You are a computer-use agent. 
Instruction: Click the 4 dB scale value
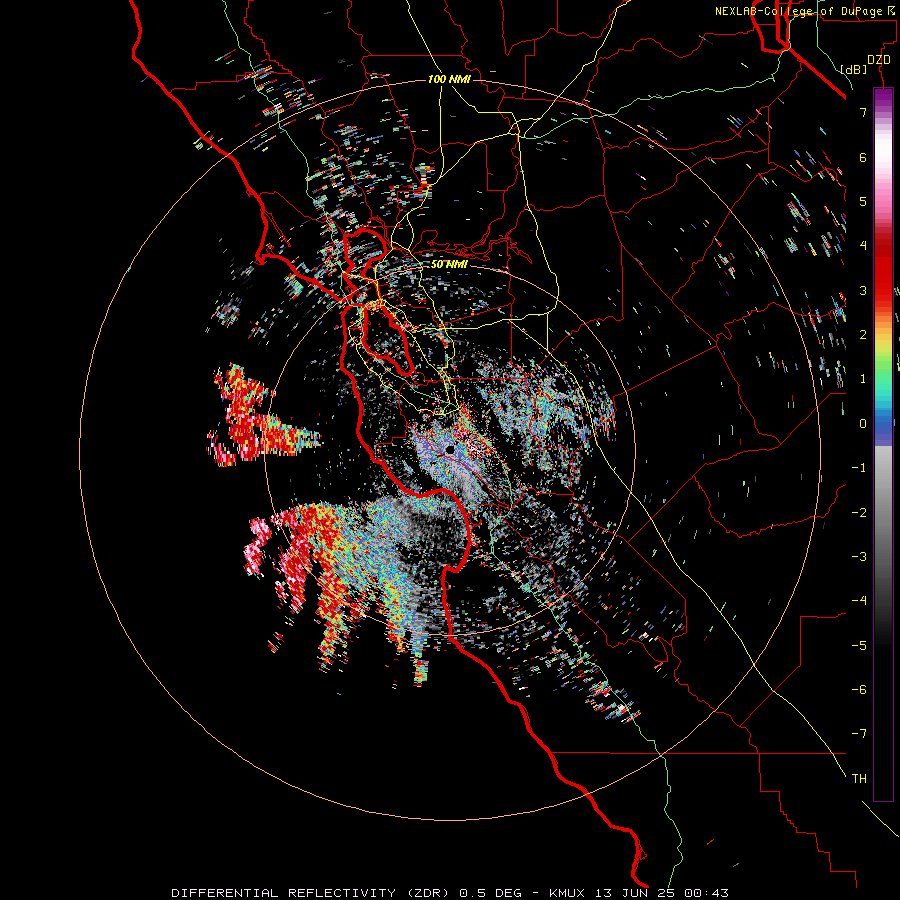pyautogui.click(x=863, y=246)
